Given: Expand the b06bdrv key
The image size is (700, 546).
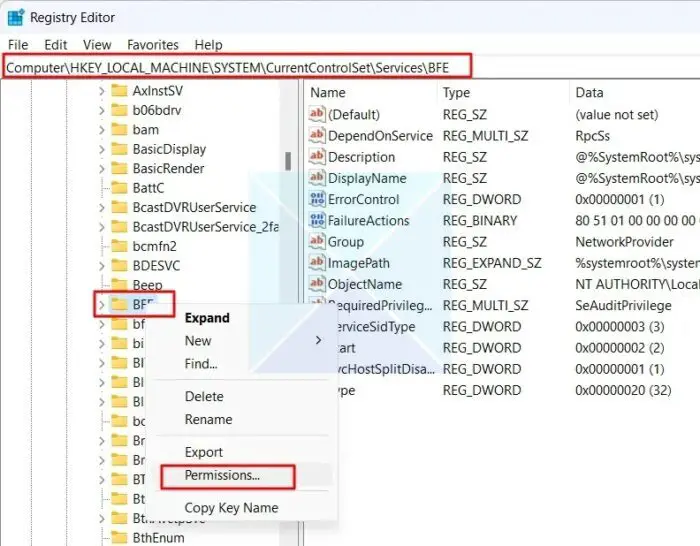Looking at the screenshot, I should pos(101,110).
